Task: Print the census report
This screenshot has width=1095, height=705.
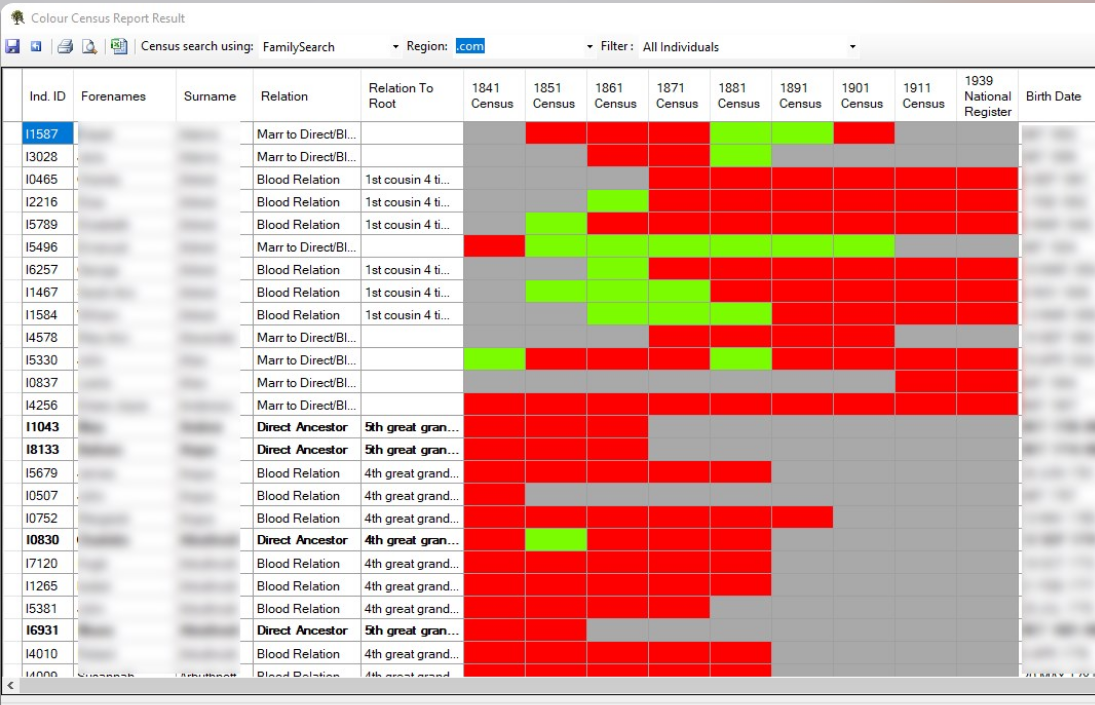Action: coord(63,46)
